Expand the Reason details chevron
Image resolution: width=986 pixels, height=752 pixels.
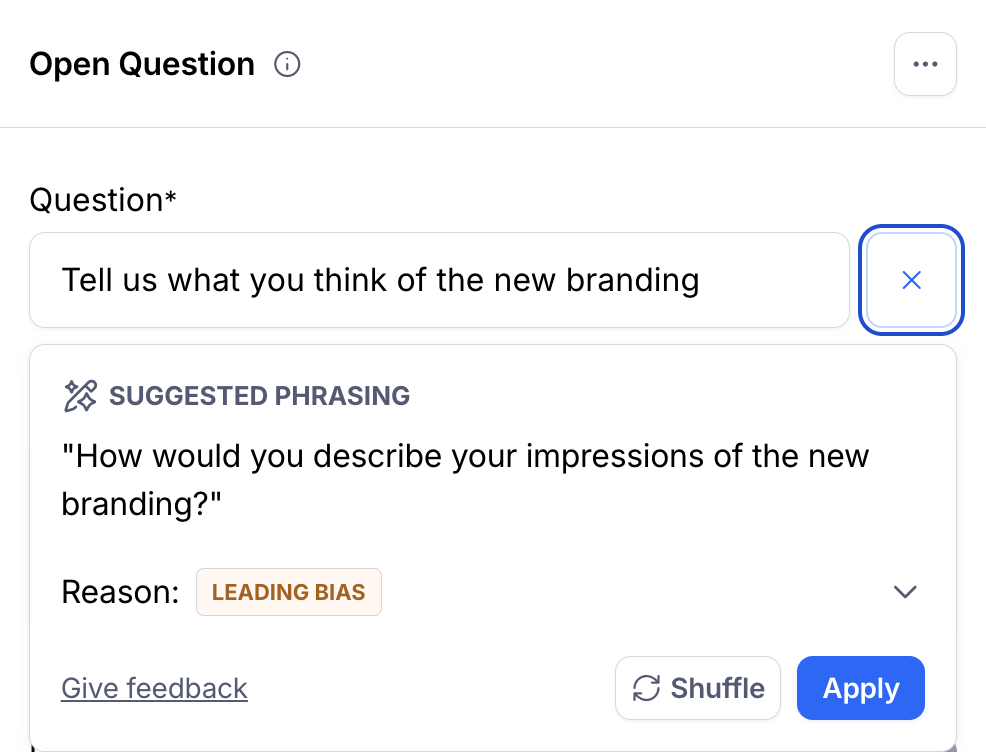coord(905,592)
